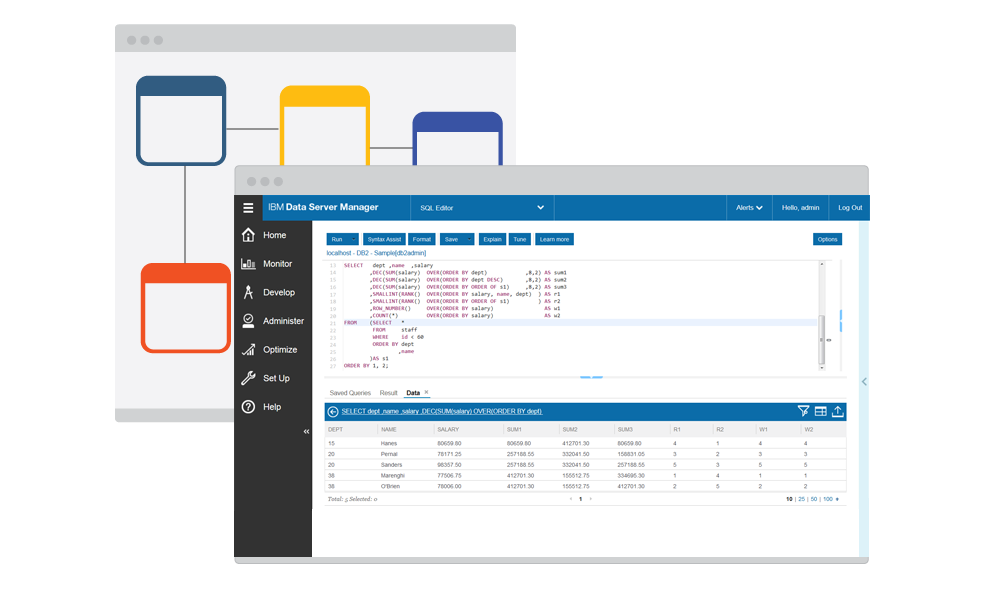Open the SQL Editor dropdown
1000x600 pixels.
point(482,208)
